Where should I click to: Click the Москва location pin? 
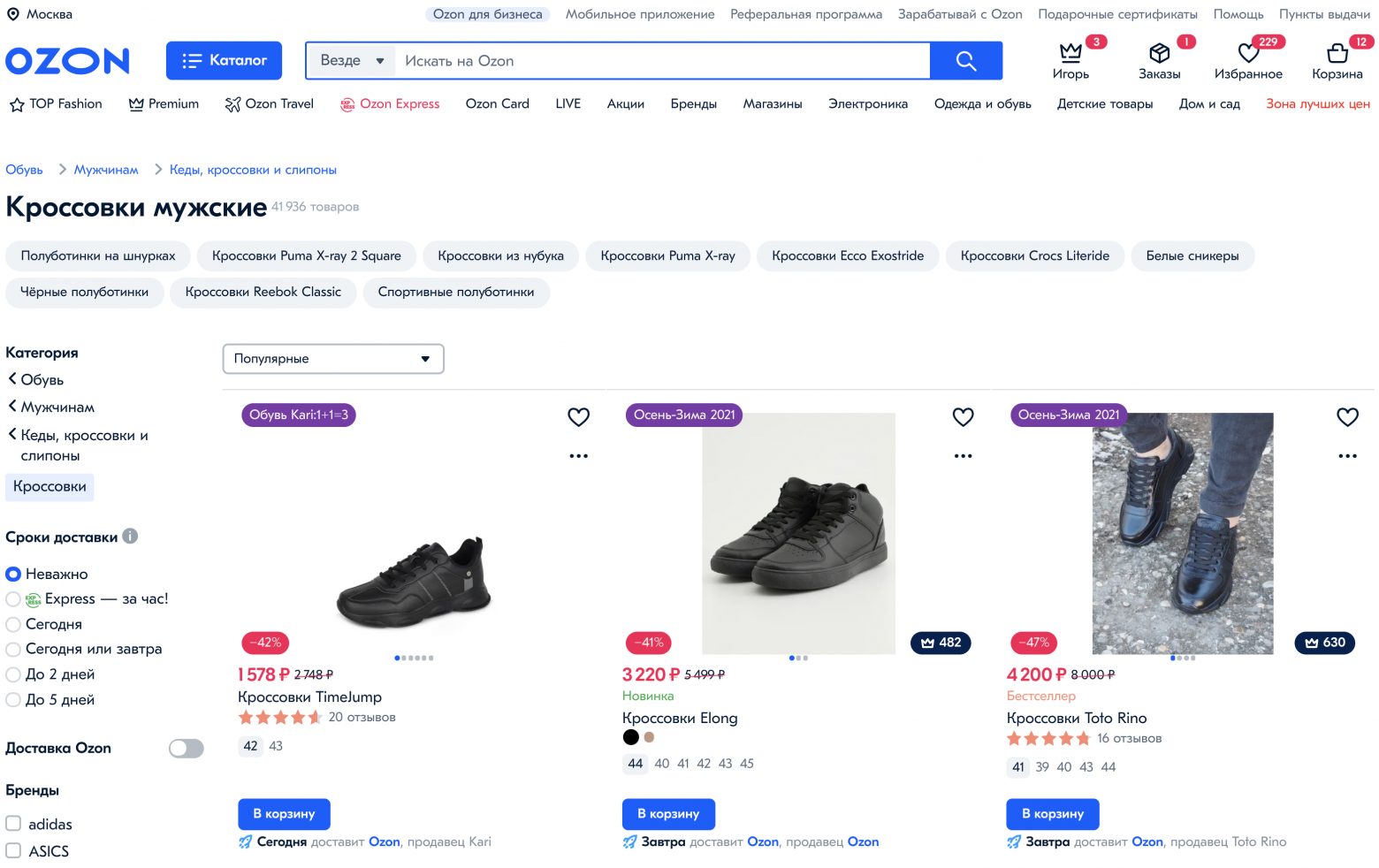pos(13,14)
